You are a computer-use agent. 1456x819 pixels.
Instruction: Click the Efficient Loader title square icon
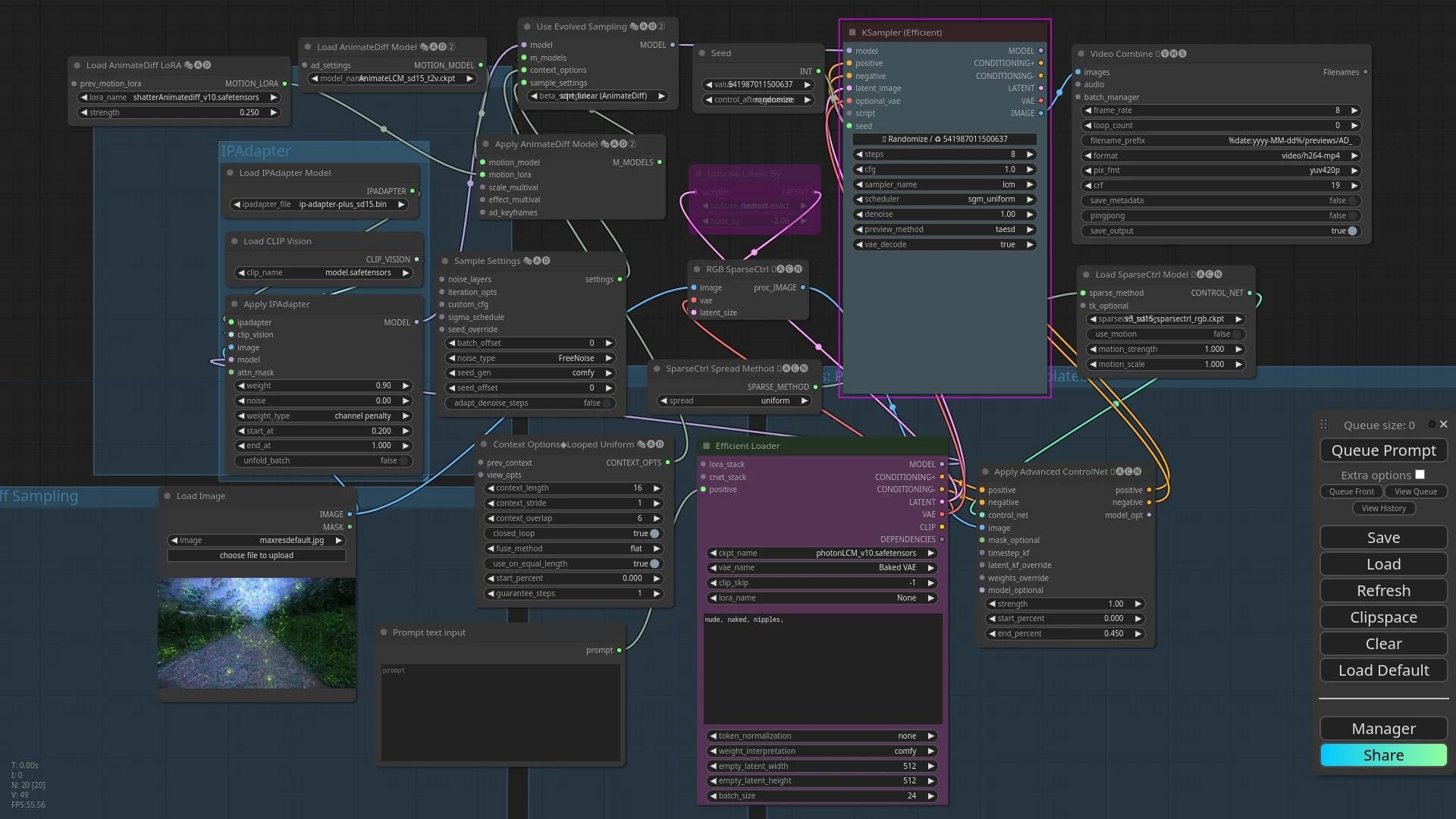click(x=706, y=446)
